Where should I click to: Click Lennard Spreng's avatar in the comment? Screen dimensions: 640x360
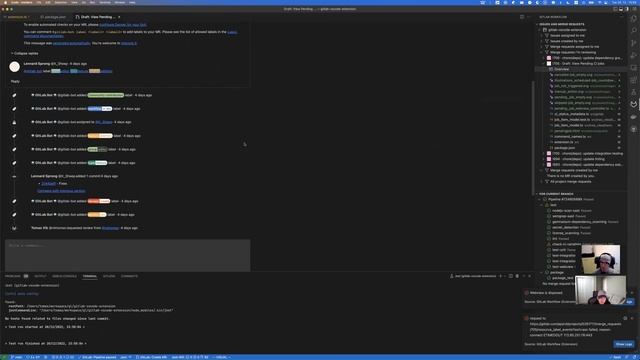[15, 67]
